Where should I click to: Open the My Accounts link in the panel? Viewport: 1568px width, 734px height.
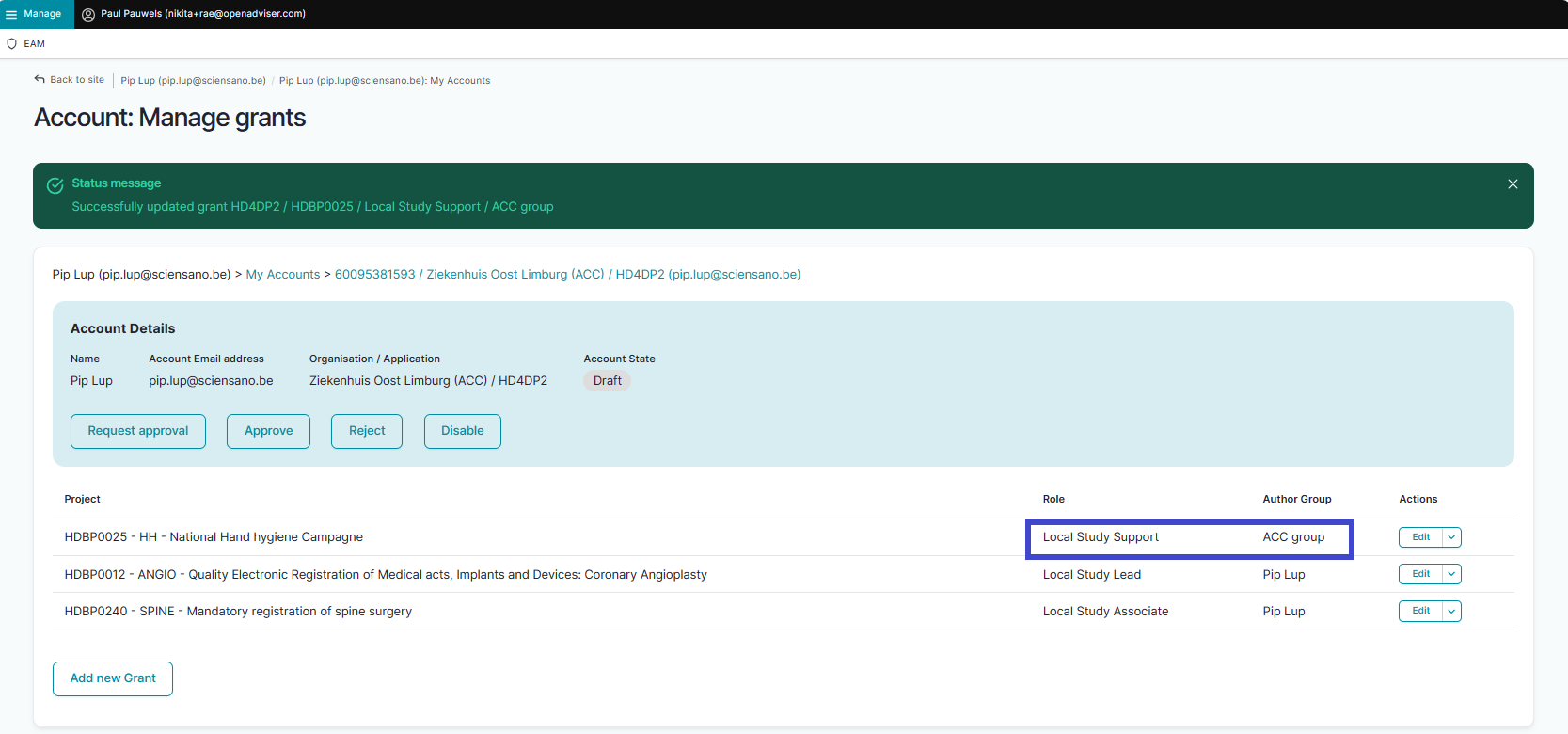click(283, 275)
